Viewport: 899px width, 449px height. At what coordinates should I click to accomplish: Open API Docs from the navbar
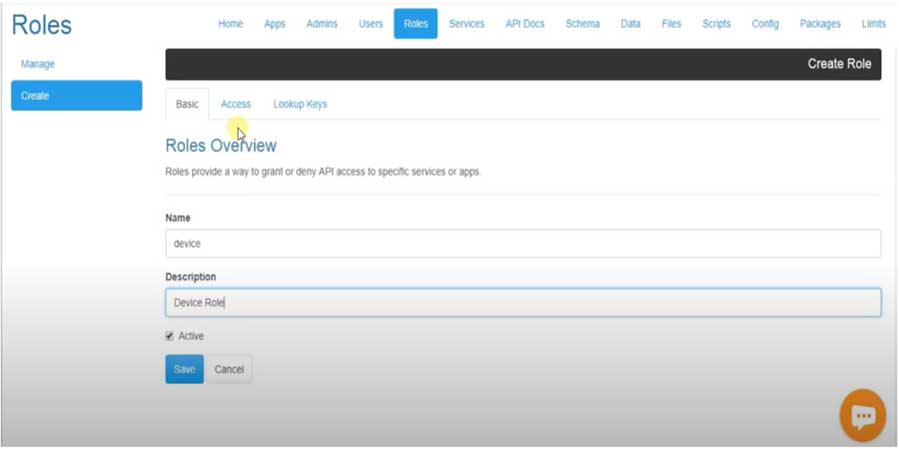(x=525, y=24)
